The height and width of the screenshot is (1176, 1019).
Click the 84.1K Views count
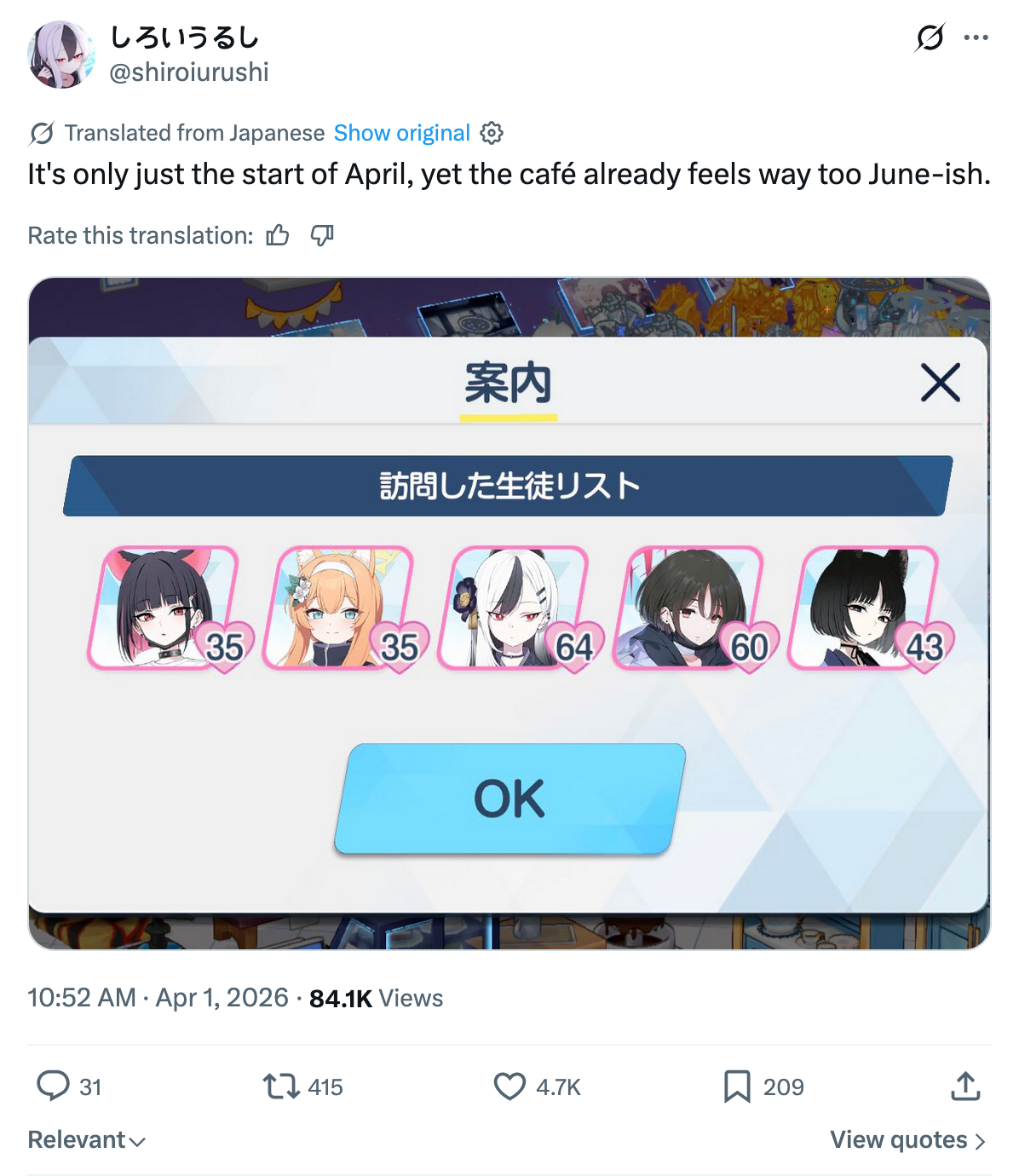click(x=376, y=998)
